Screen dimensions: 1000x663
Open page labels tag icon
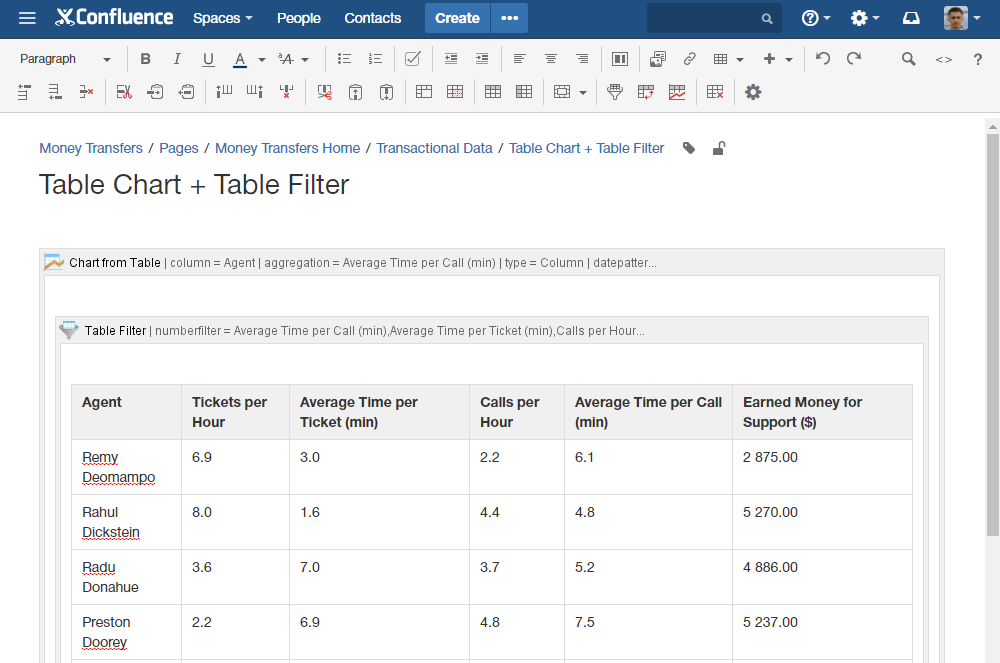click(x=689, y=149)
